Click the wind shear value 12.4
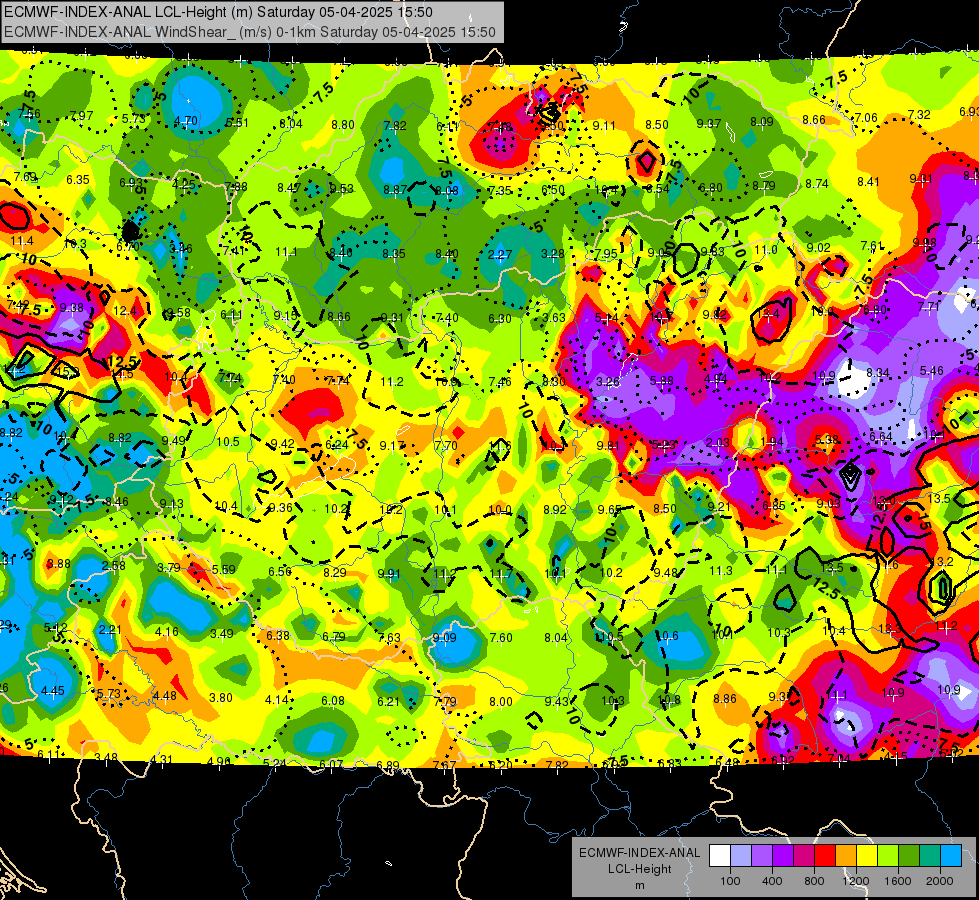Image resolution: width=979 pixels, height=900 pixels. point(125,310)
